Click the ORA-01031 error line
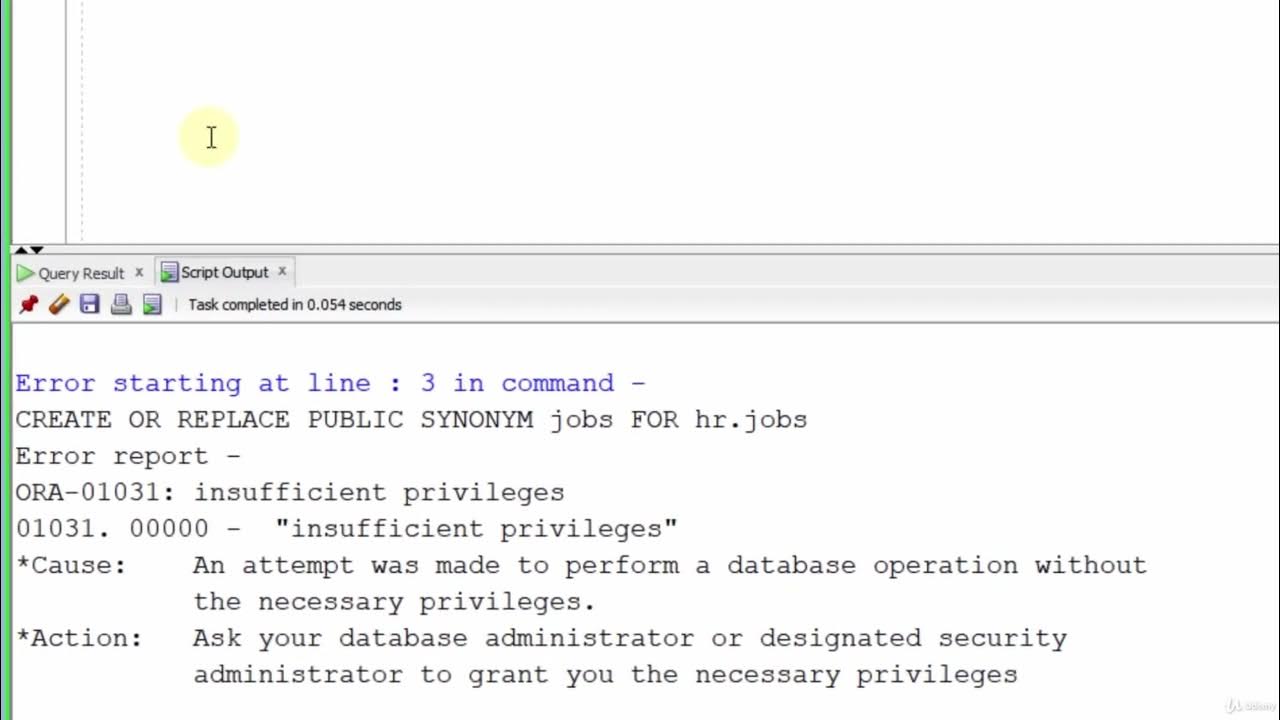The image size is (1280, 720). 290,492
